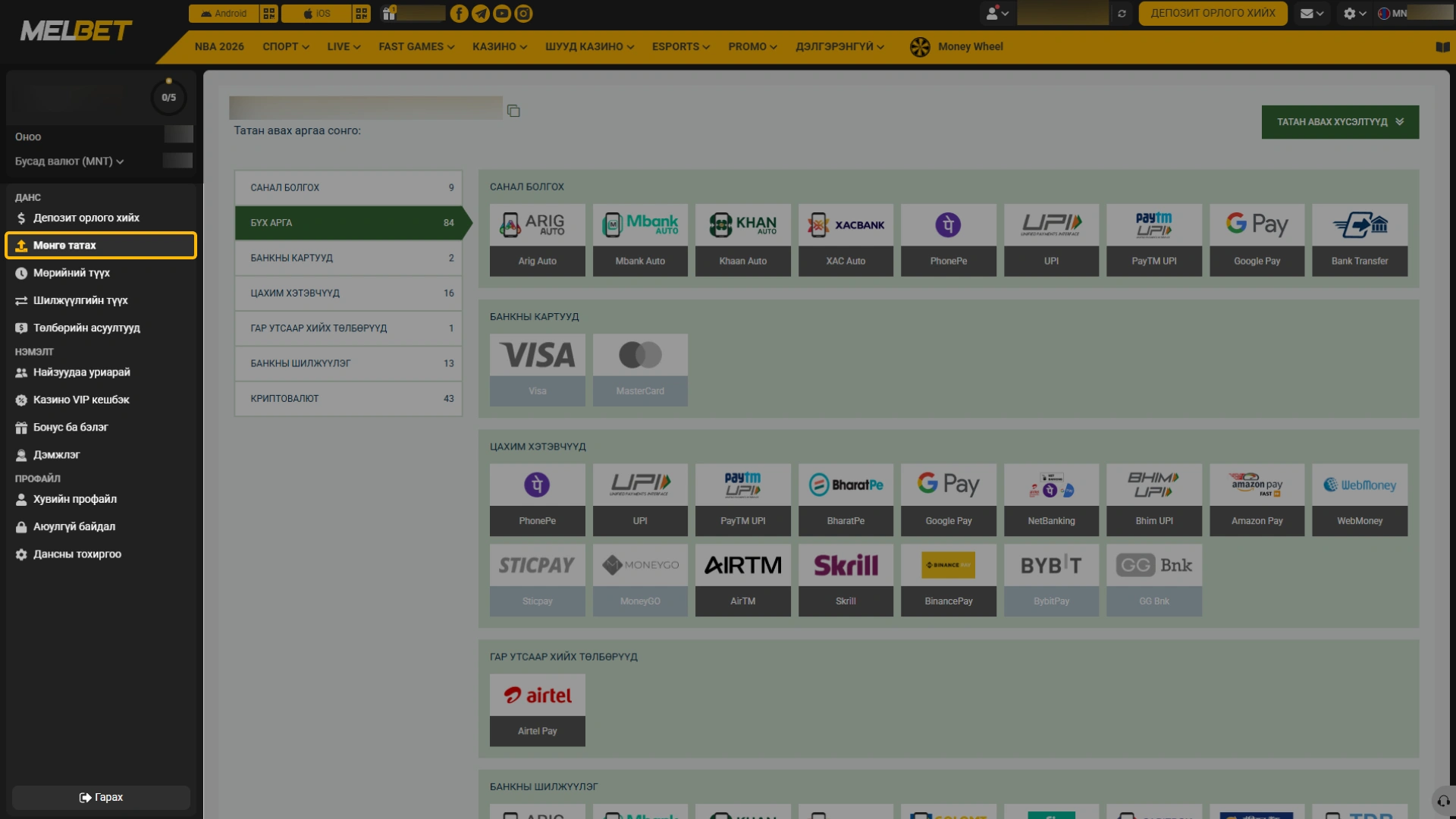Screen dimensions: 1456x819
Task: Expand the PROMO menu dropdown
Action: 752,47
